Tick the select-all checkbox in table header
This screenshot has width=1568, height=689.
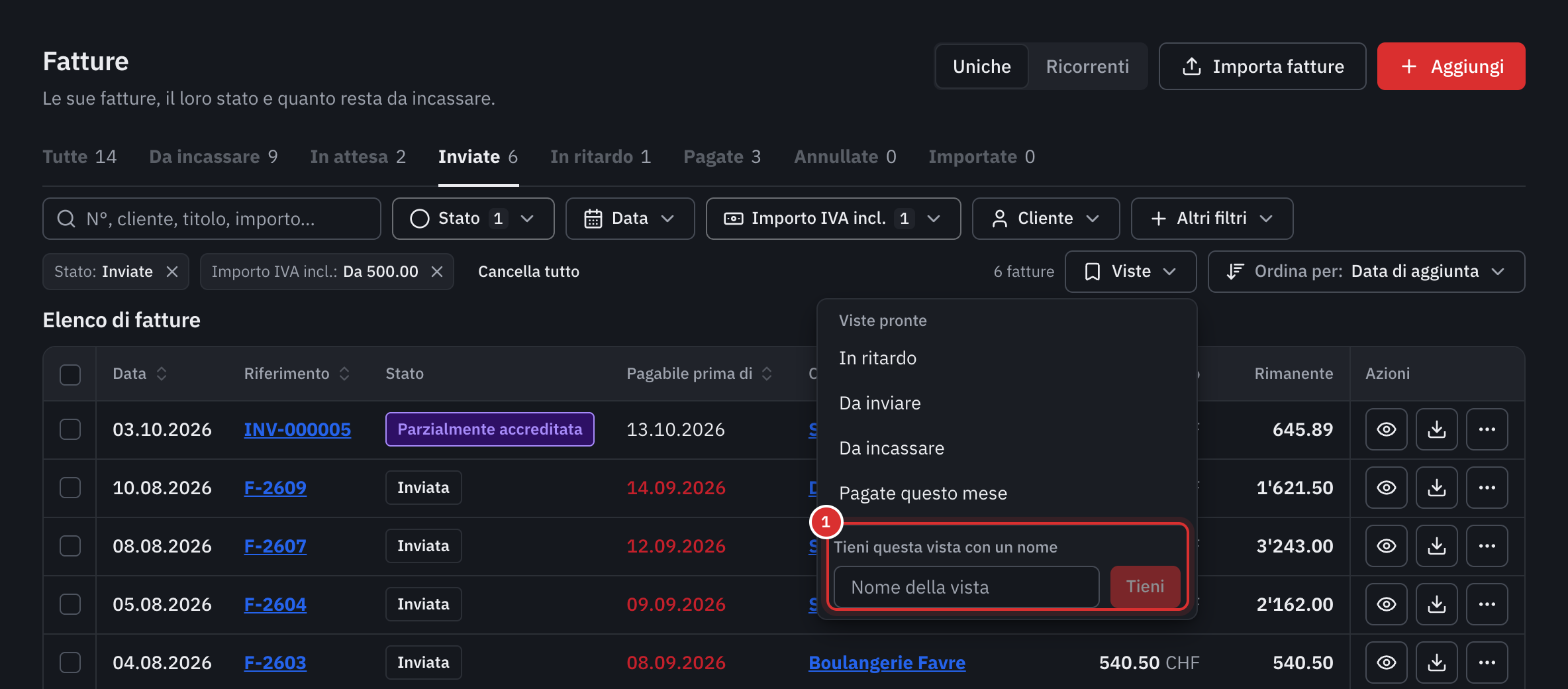pos(70,374)
